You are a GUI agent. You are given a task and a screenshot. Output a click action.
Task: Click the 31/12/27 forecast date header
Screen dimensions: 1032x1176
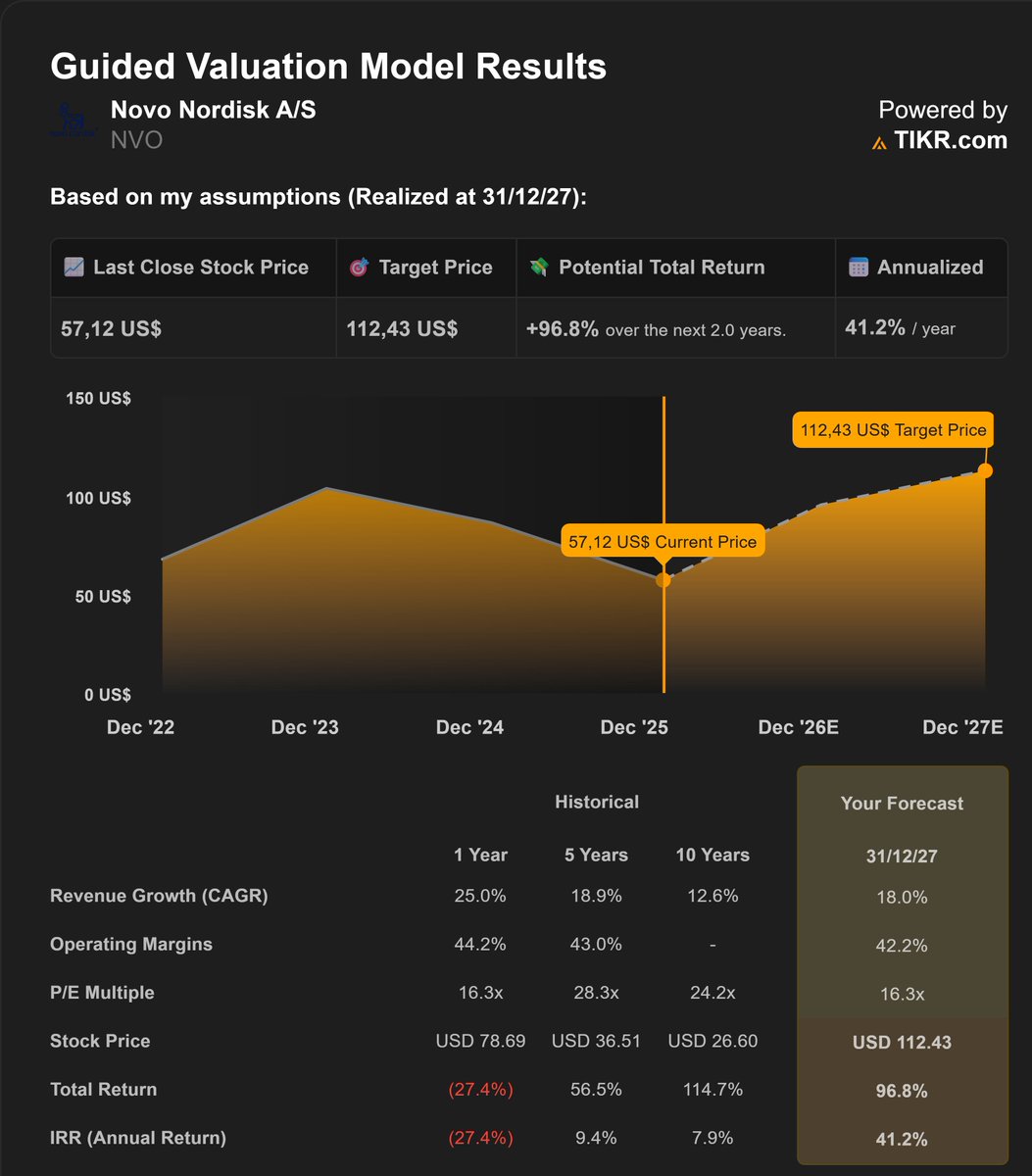[902, 856]
